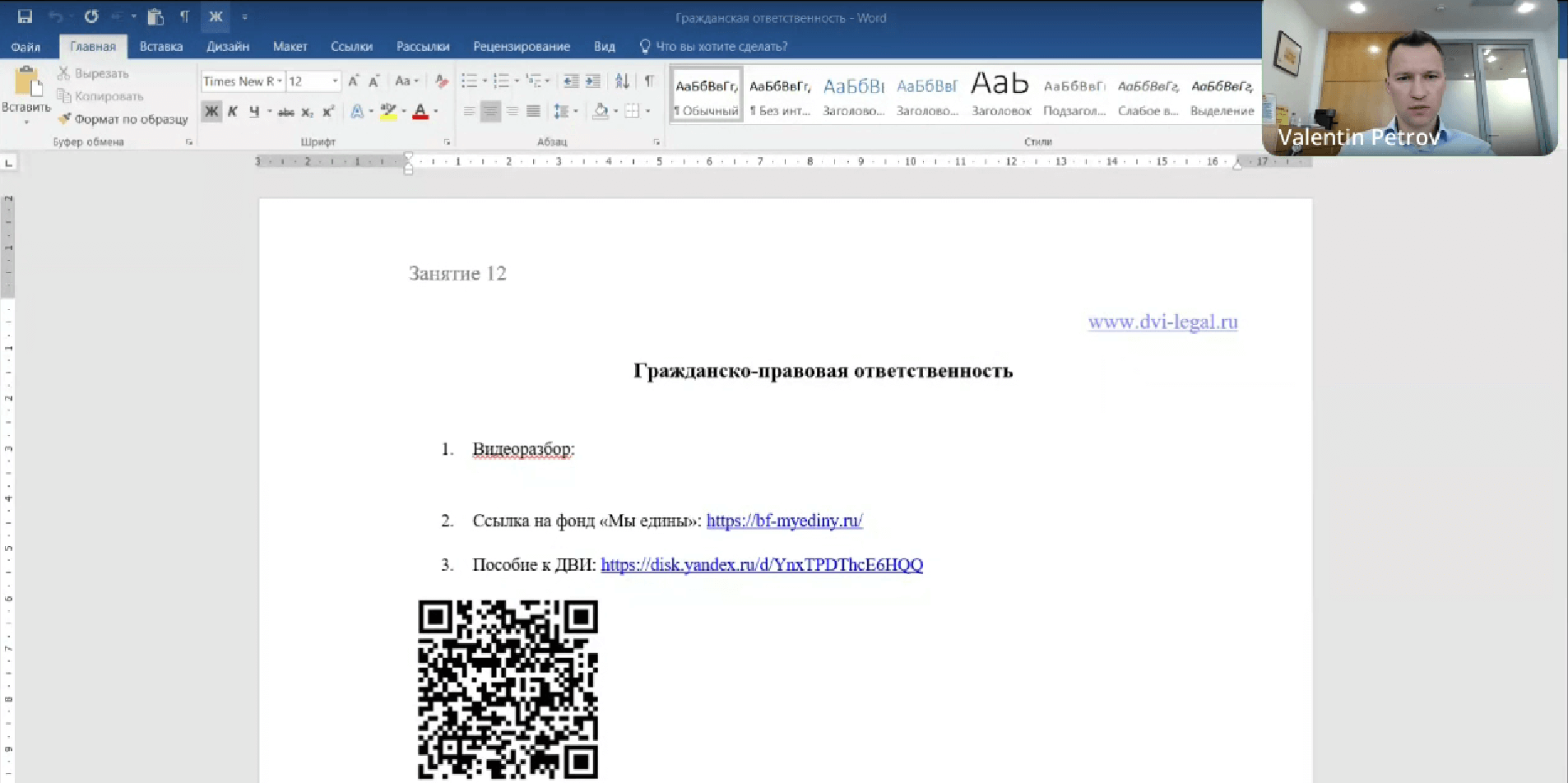Switch to the Вставка ribbon tab

tap(160, 46)
